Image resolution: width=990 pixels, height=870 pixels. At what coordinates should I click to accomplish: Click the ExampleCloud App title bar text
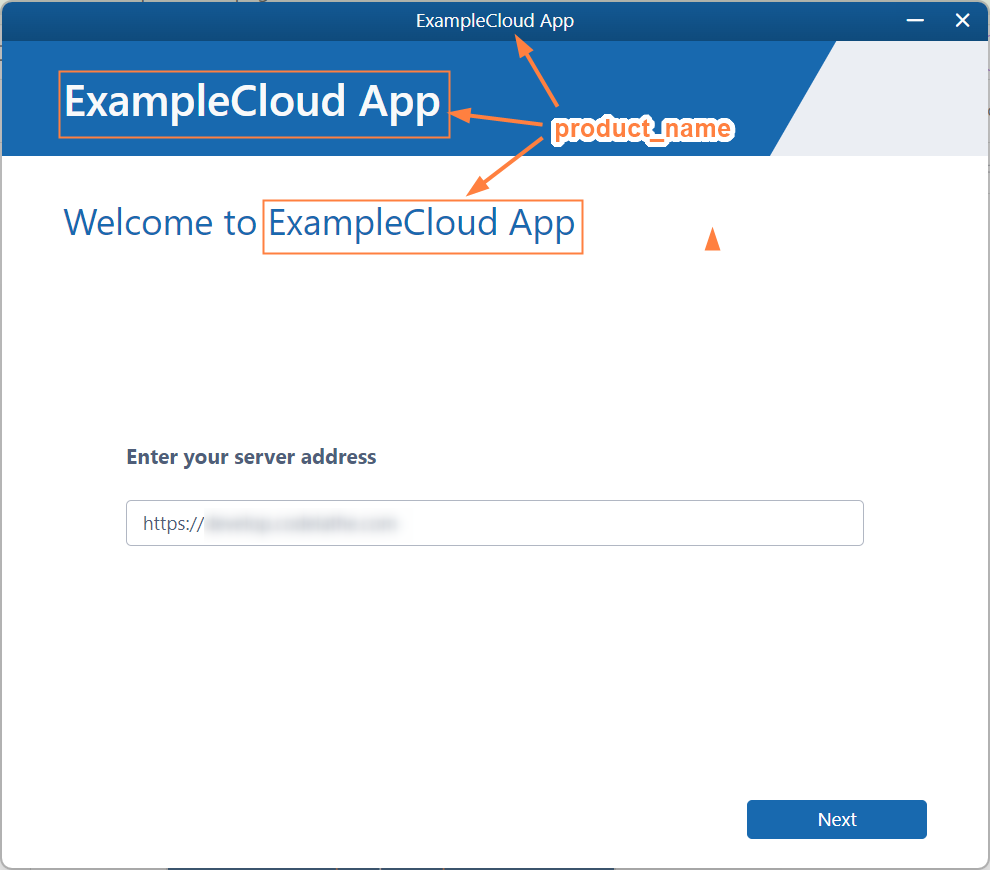(495, 20)
